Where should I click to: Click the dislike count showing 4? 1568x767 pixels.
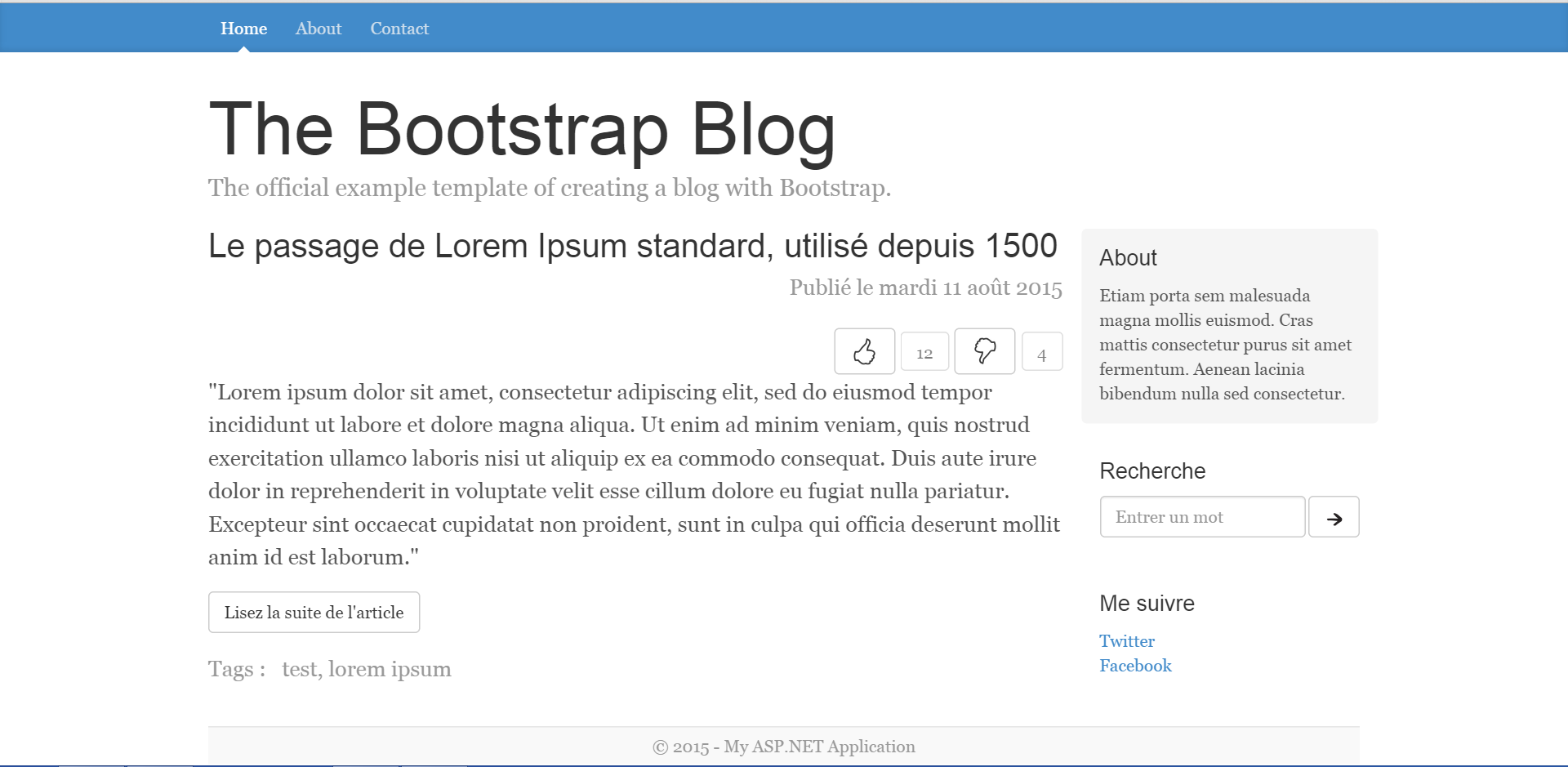tap(1042, 353)
